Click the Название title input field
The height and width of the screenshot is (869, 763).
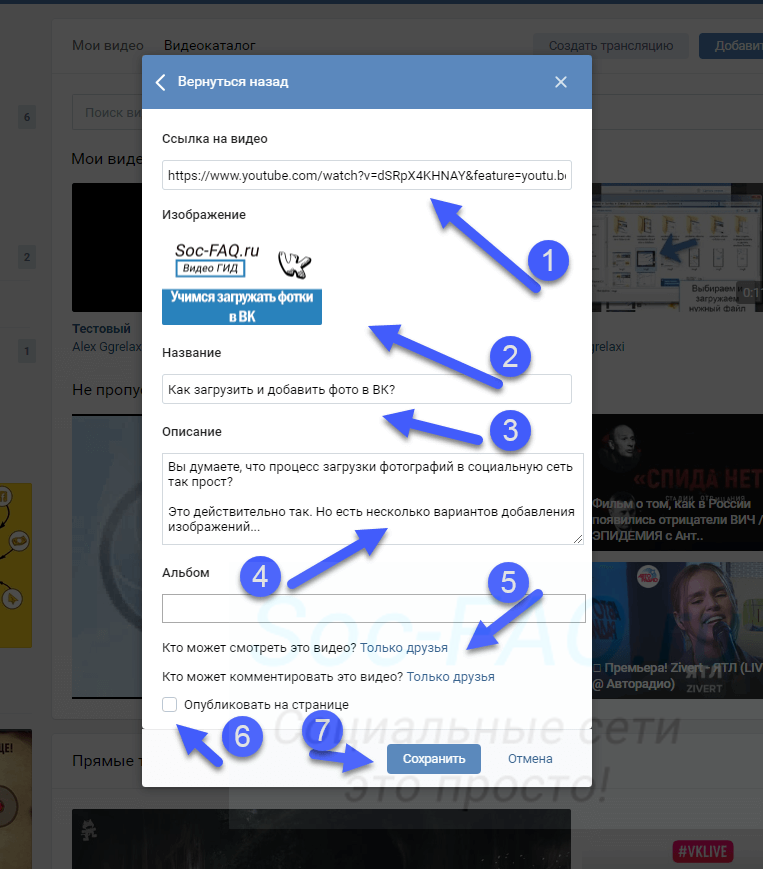pyautogui.click(x=366, y=389)
